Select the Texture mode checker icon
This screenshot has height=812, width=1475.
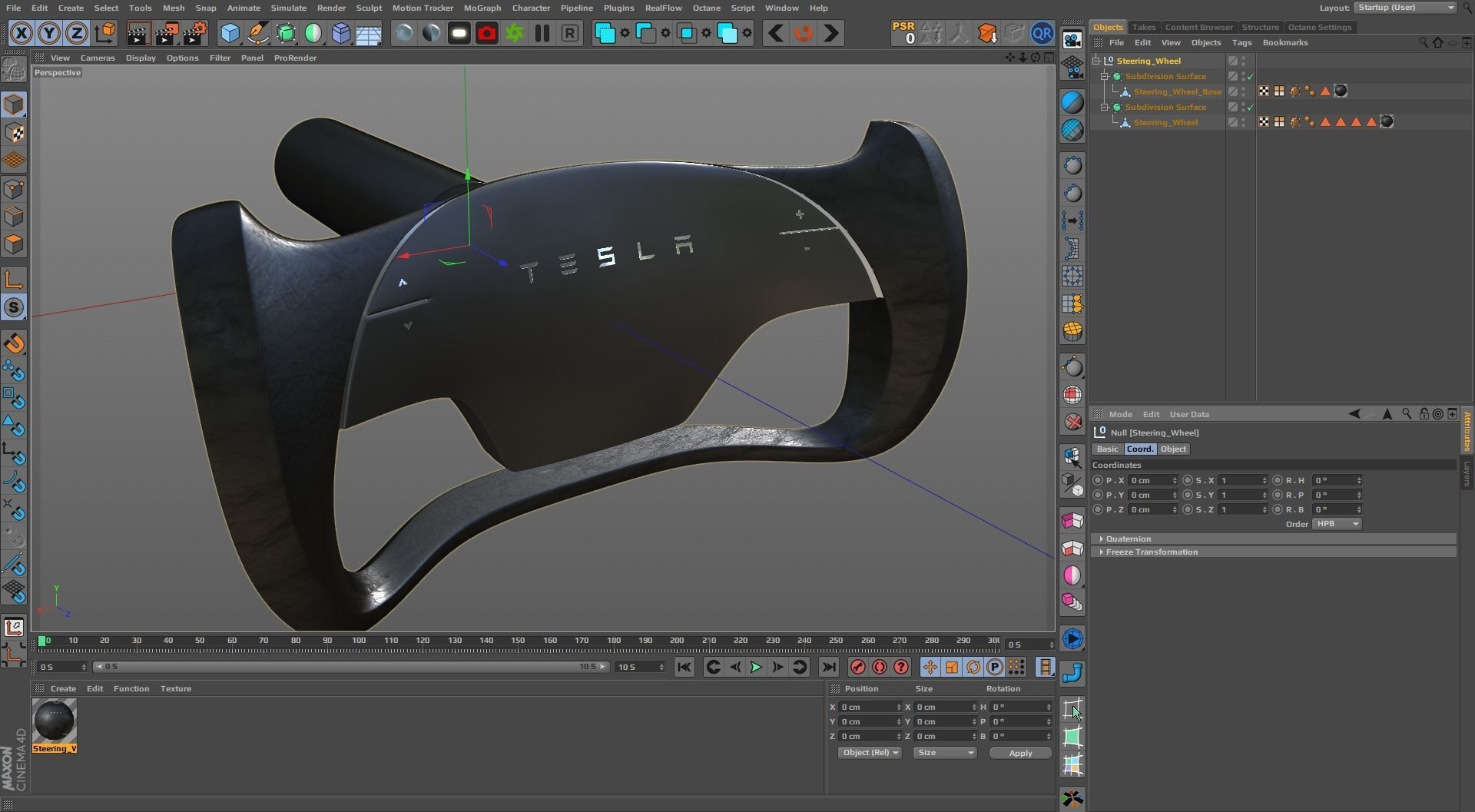pyautogui.click(x=14, y=133)
